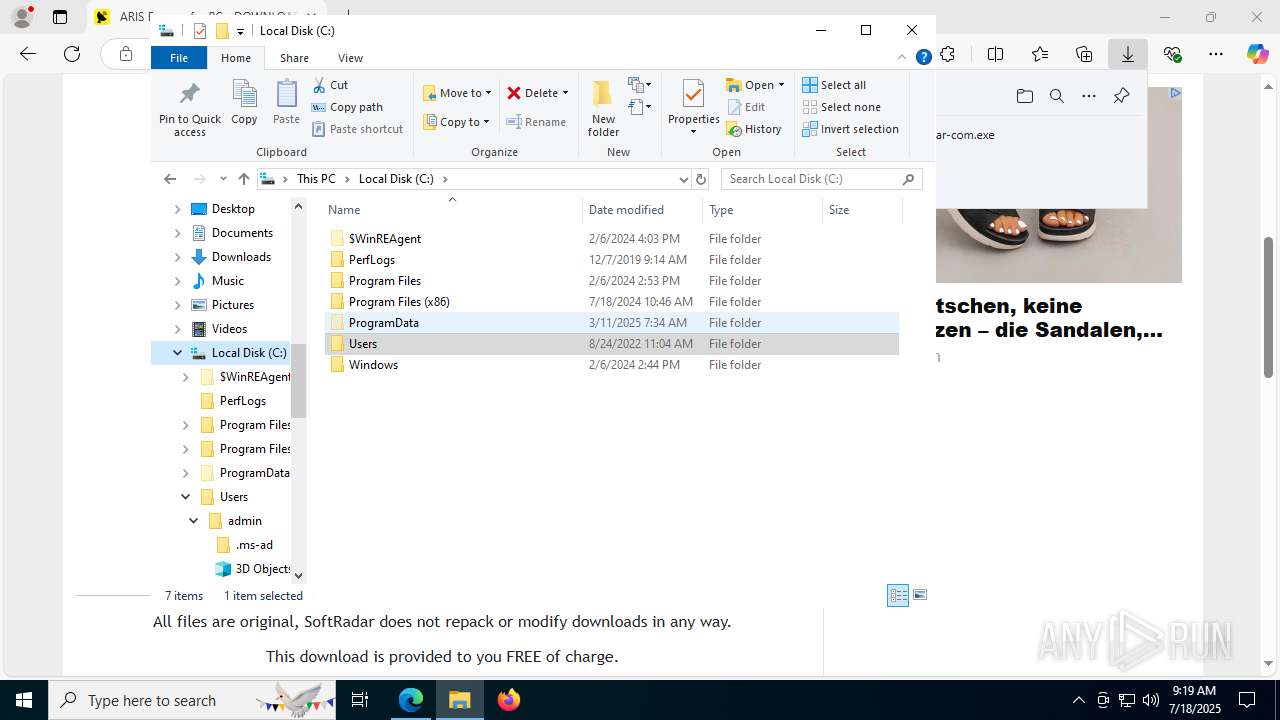The image size is (1280, 720).
Task: Click Pin to Quick access icon
Action: click(x=189, y=108)
